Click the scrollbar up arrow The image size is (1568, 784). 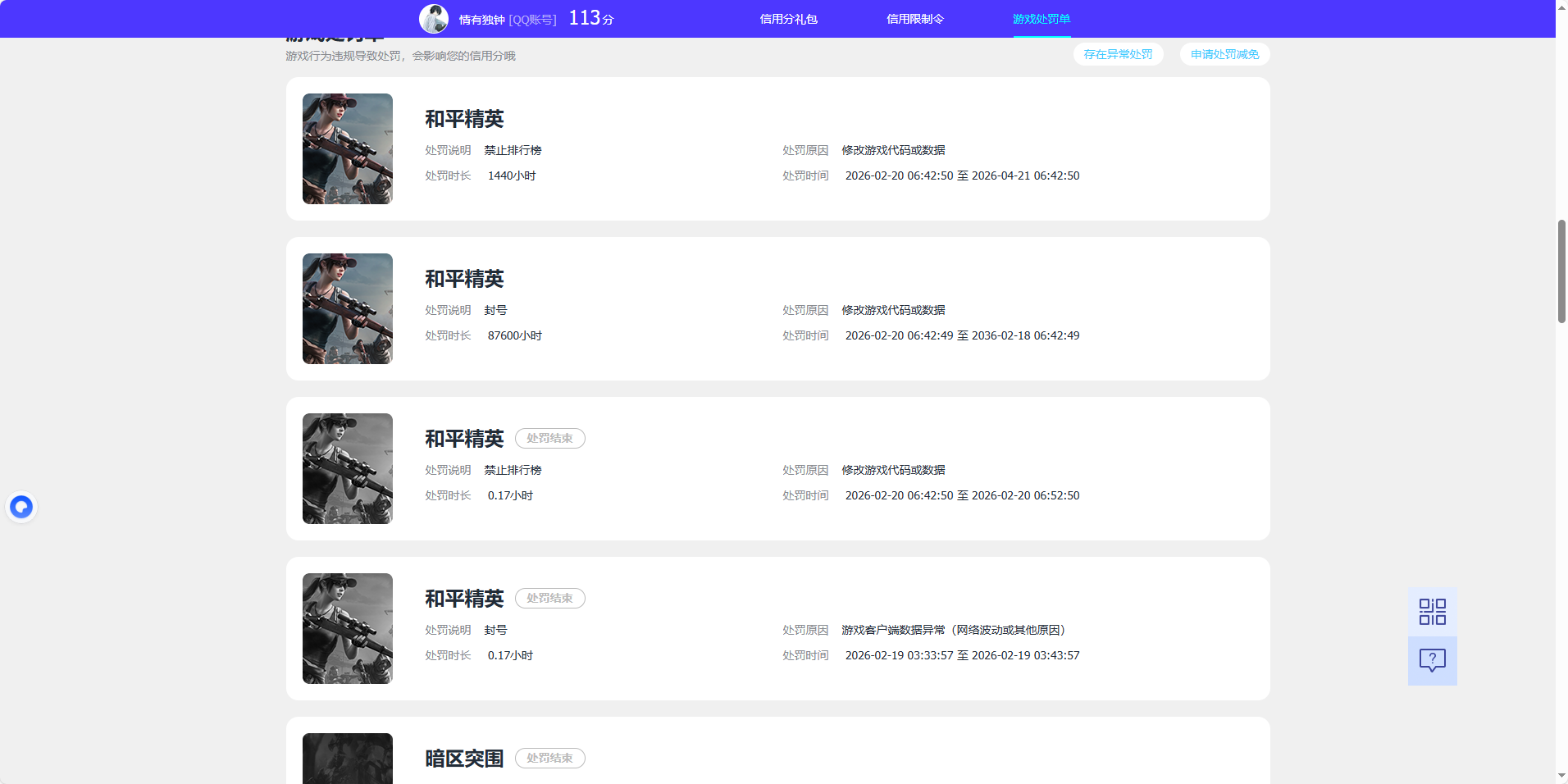coord(1561,7)
